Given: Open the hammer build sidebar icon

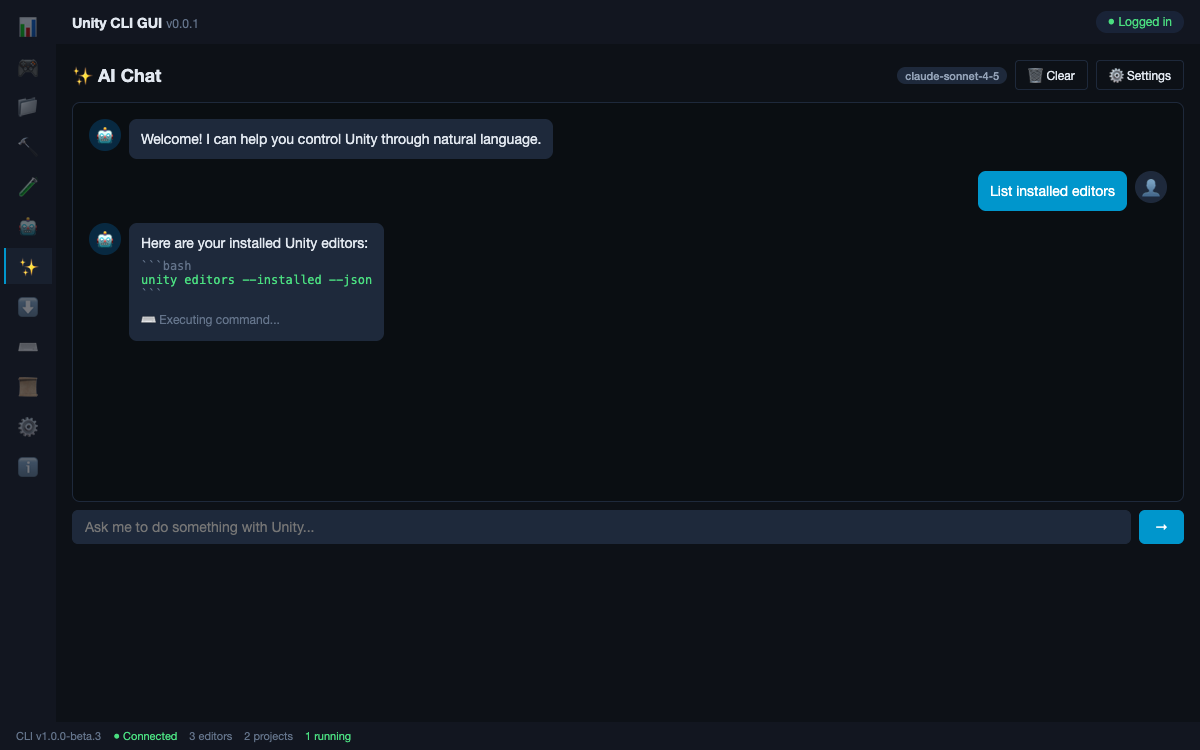Looking at the screenshot, I should (x=28, y=147).
